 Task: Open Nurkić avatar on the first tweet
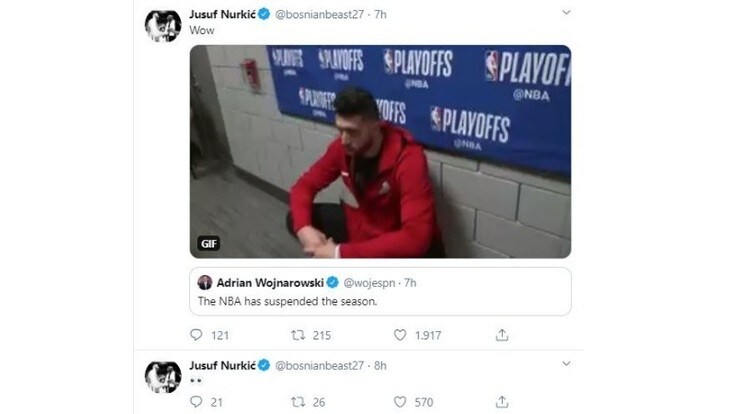click(x=163, y=26)
